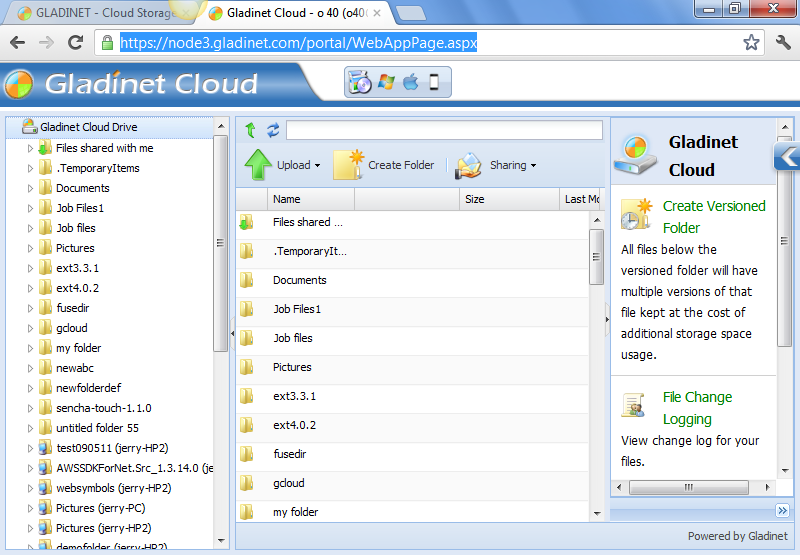Expand the .TemporaryItems tree node
Image resolution: width=800 pixels, height=560 pixels.
[x=30, y=168]
